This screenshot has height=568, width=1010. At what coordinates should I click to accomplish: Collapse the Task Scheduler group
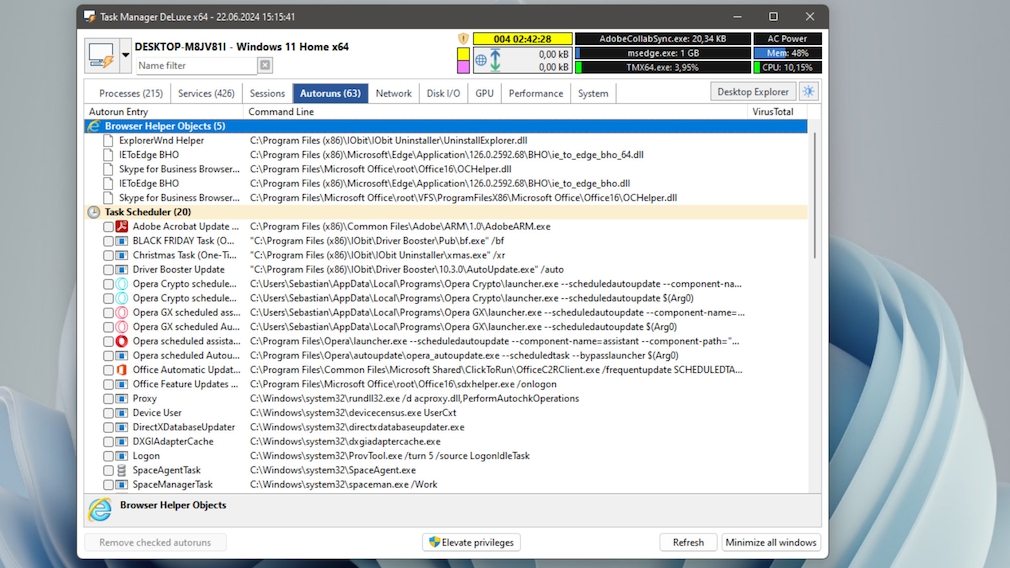point(94,212)
